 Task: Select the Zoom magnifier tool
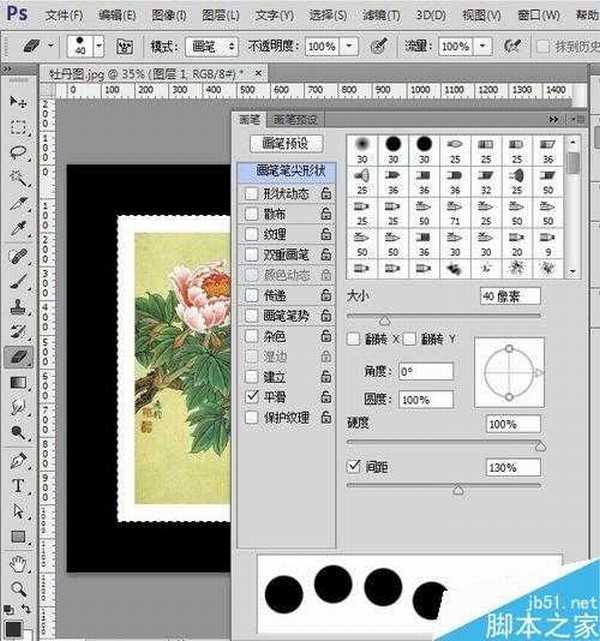pos(18,590)
